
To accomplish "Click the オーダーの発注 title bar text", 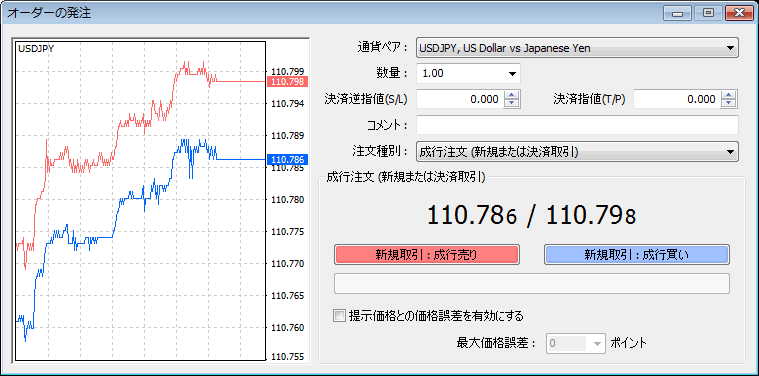I will (x=48, y=13).
